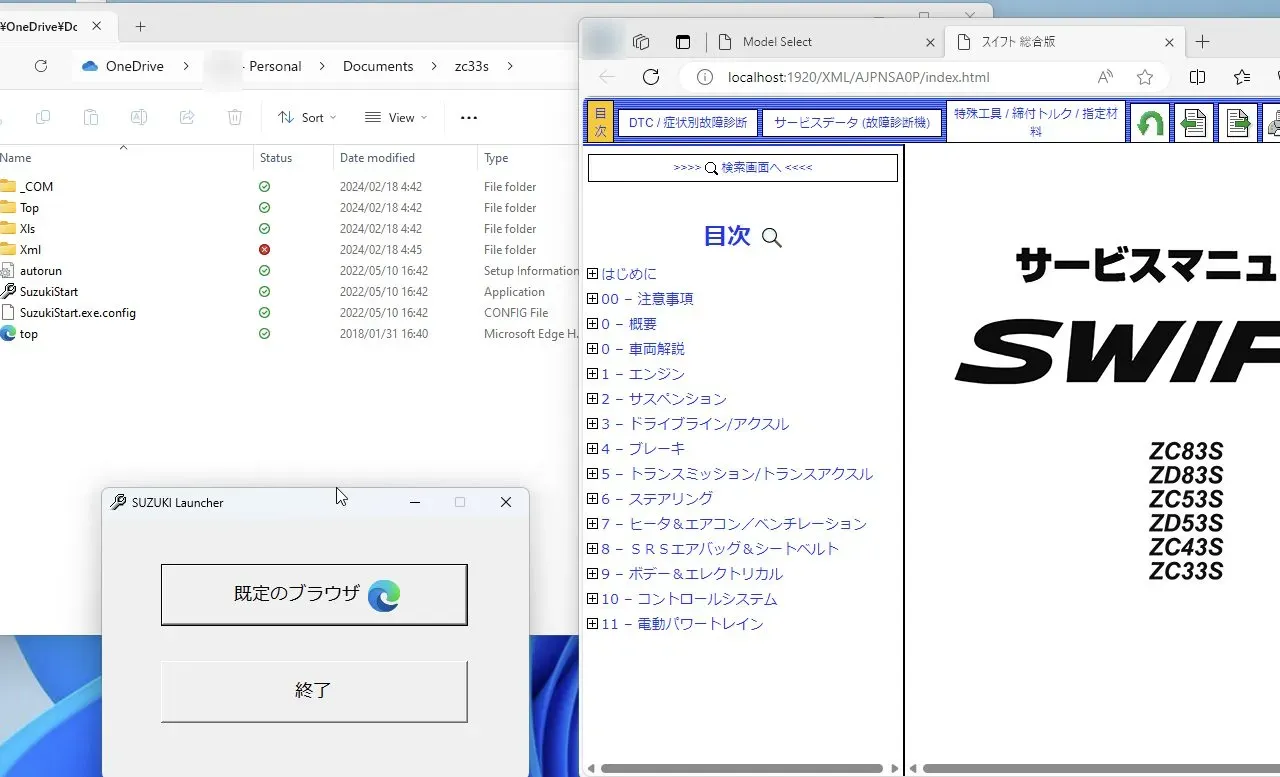This screenshot has width=1280, height=777.
Task: Click the Copy icon in Explorer toolbar
Action: [x=43, y=117]
